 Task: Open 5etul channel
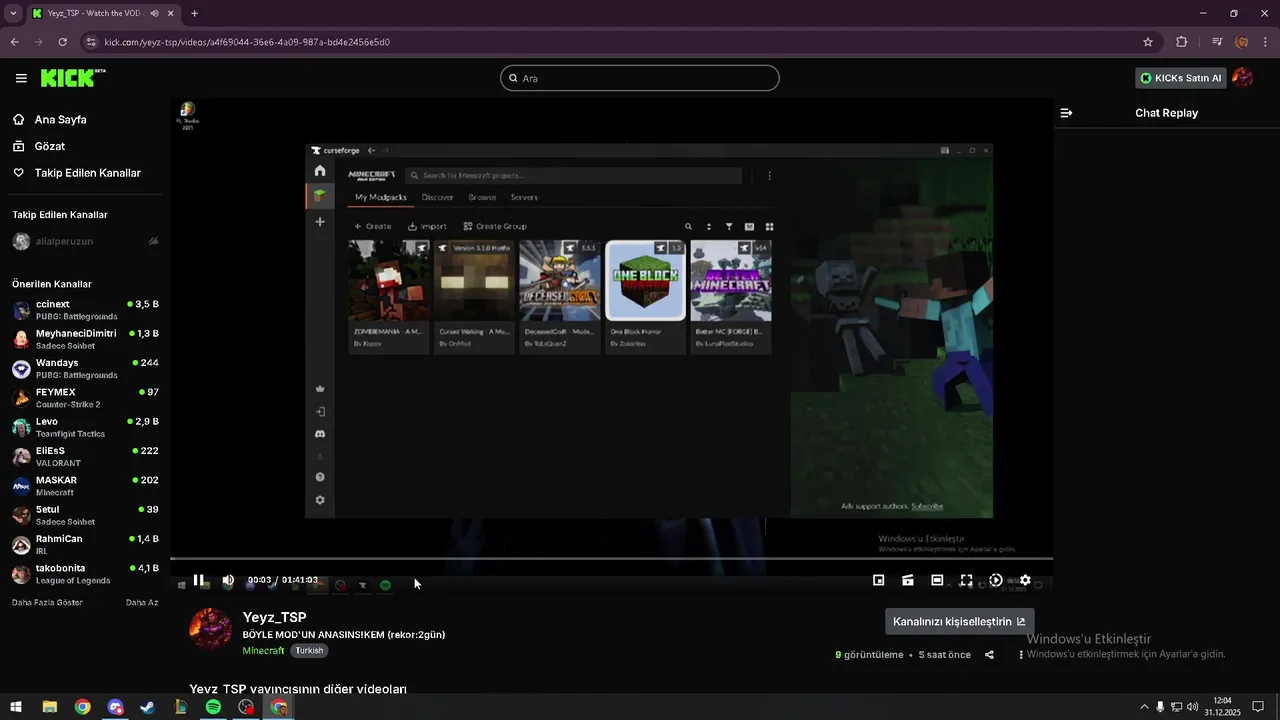coord(85,515)
